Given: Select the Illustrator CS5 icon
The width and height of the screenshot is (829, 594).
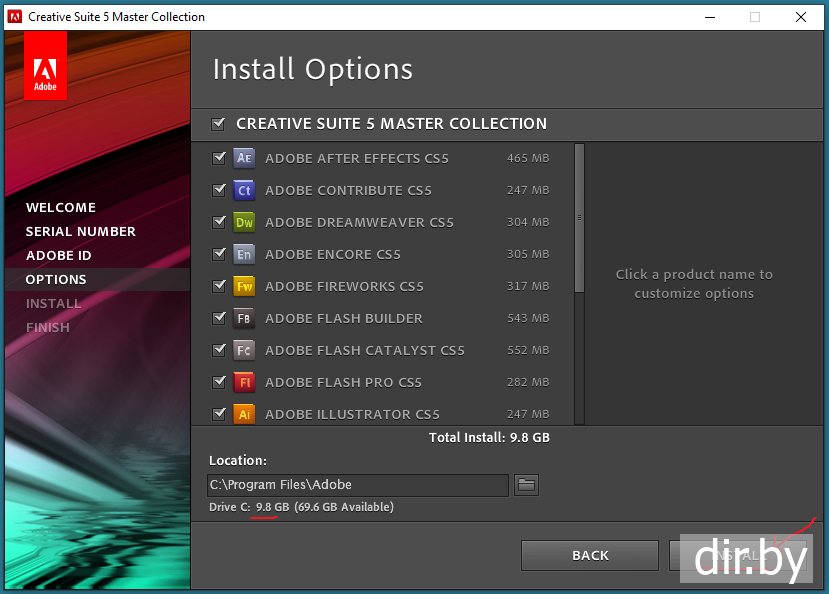Looking at the screenshot, I should [x=244, y=414].
